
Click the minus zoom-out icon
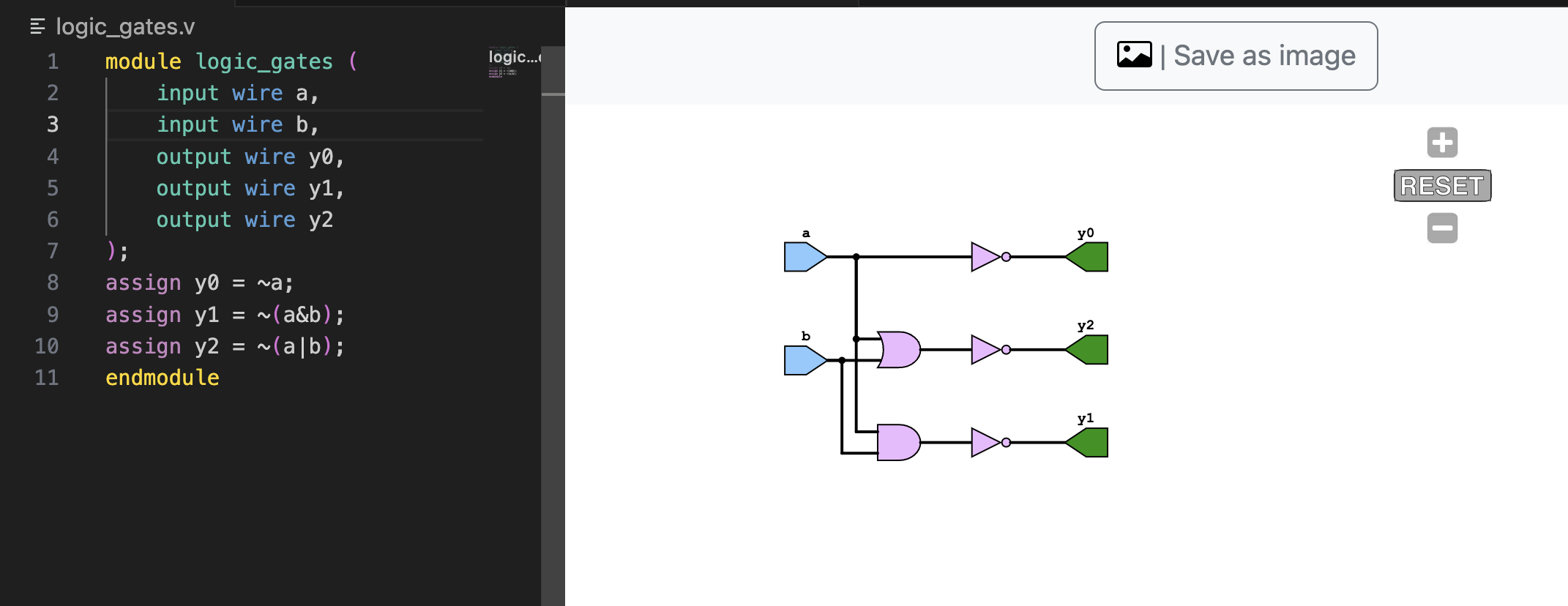[1442, 228]
